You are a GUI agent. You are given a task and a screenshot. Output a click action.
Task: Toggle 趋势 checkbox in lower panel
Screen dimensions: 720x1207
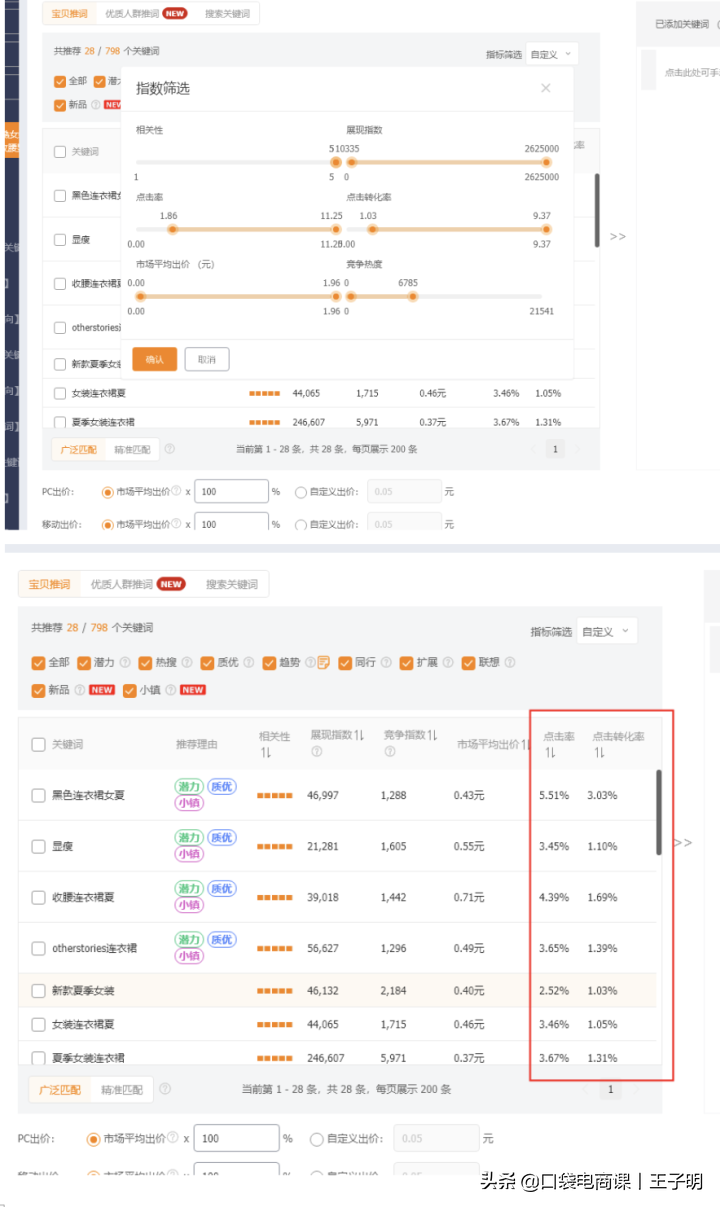(270, 663)
